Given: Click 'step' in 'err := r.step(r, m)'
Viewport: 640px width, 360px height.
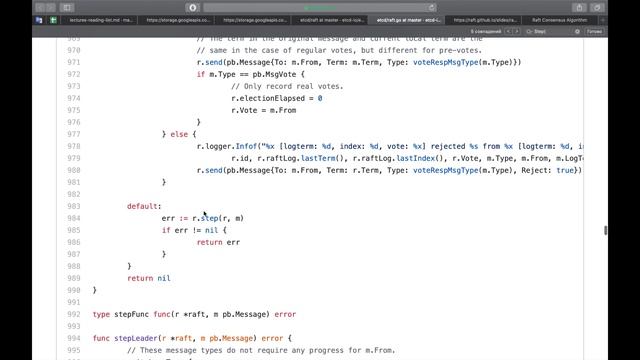Looking at the screenshot, I should click(x=209, y=218).
